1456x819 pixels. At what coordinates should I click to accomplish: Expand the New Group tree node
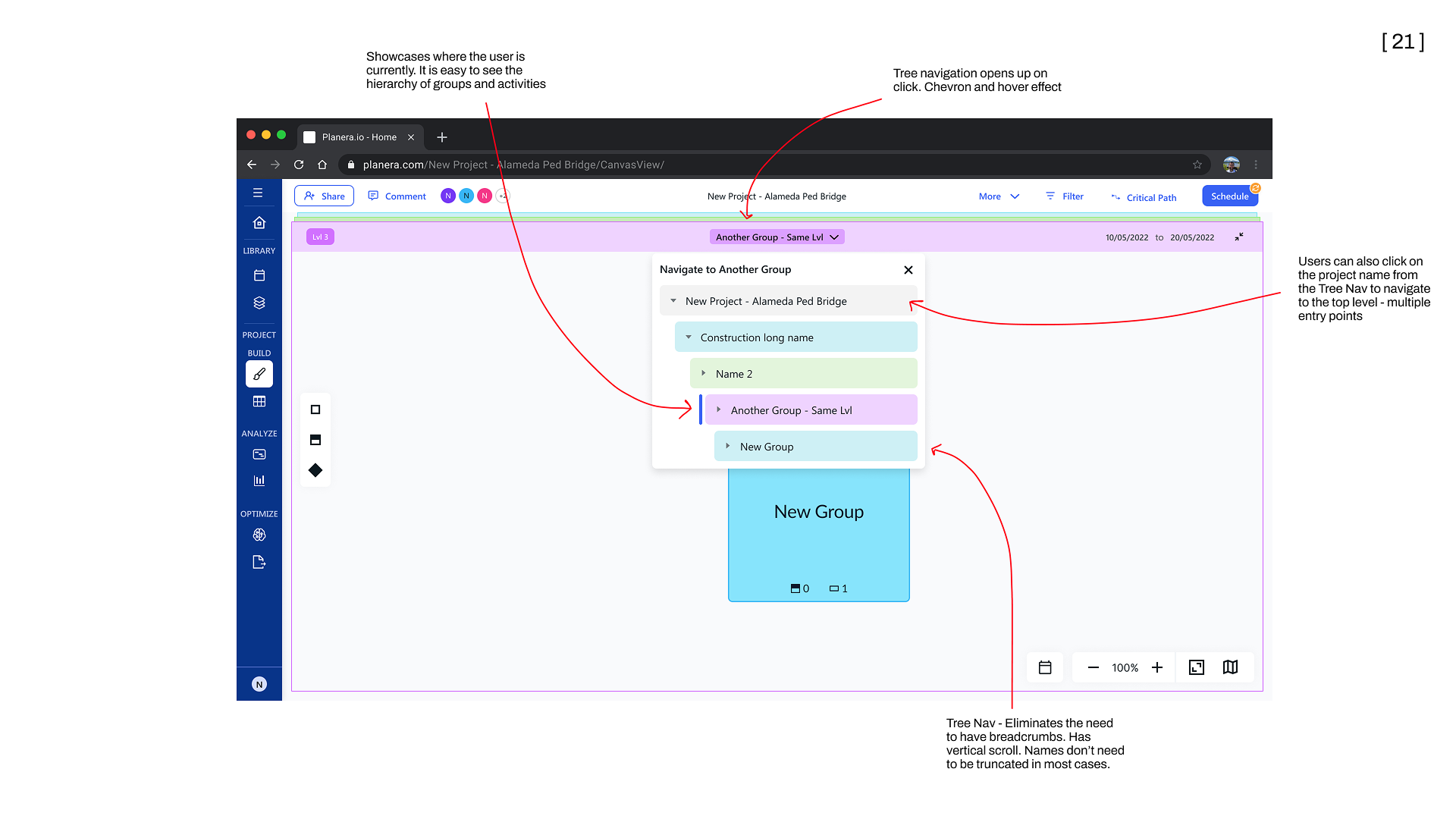click(728, 446)
